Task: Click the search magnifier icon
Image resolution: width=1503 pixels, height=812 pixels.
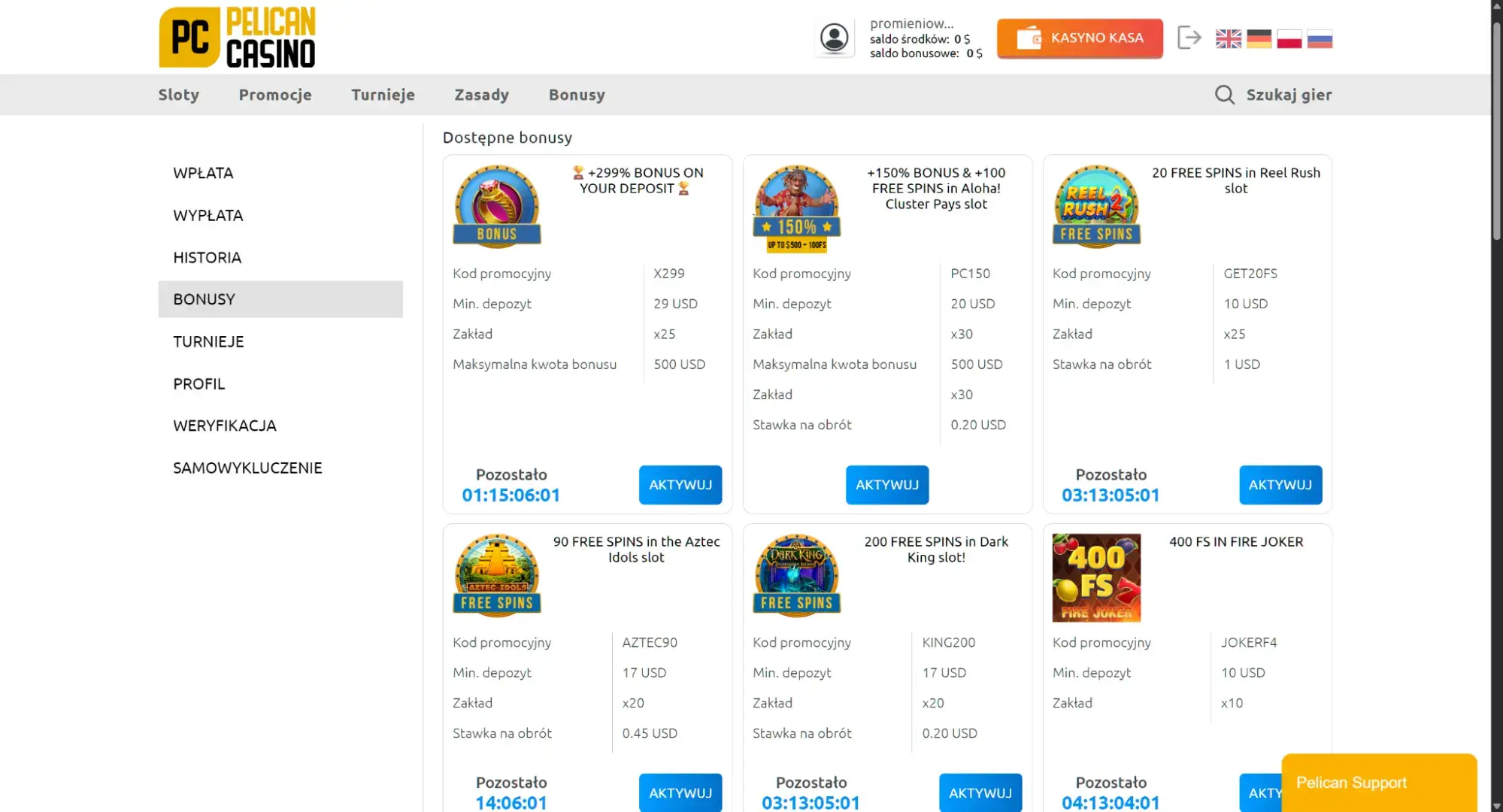Action: [x=1224, y=95]
